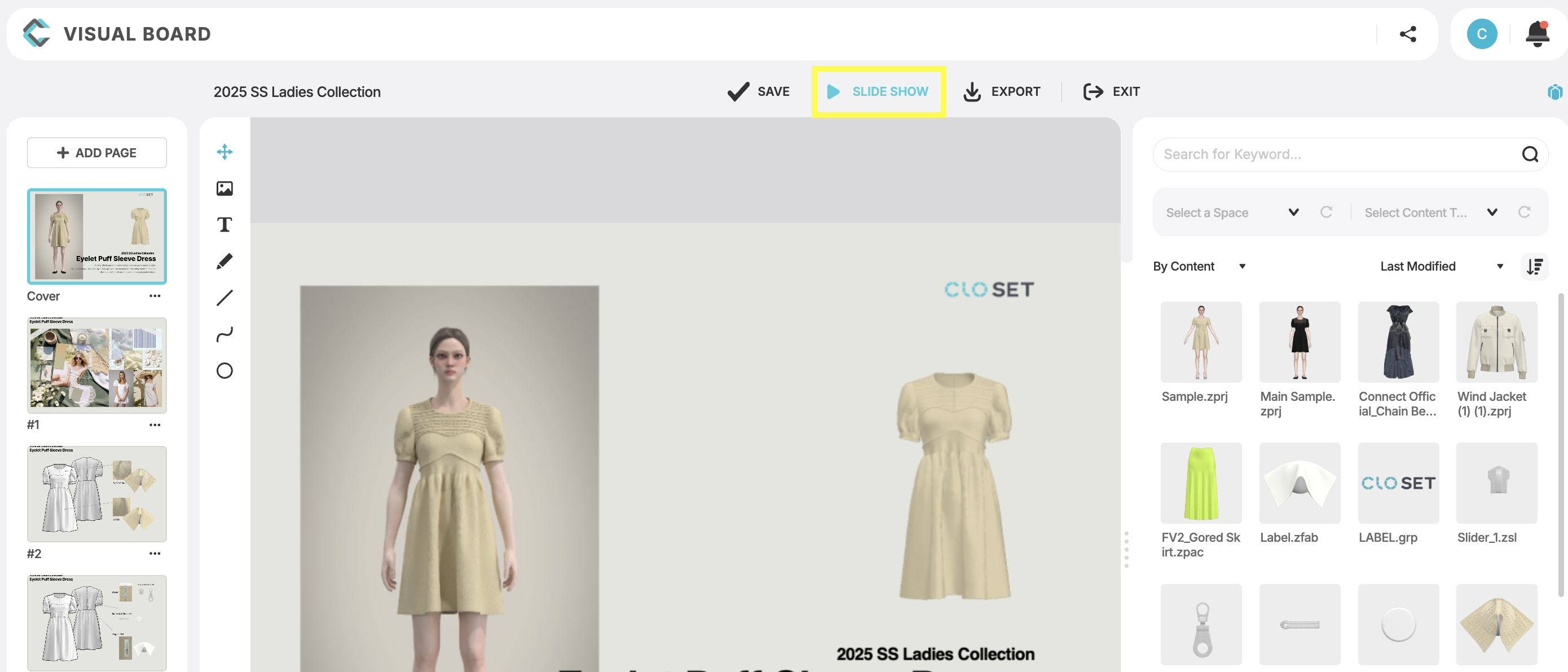Click the blue cube icon at right edge
This screenshot has width=1568, height=672.
1555,92
